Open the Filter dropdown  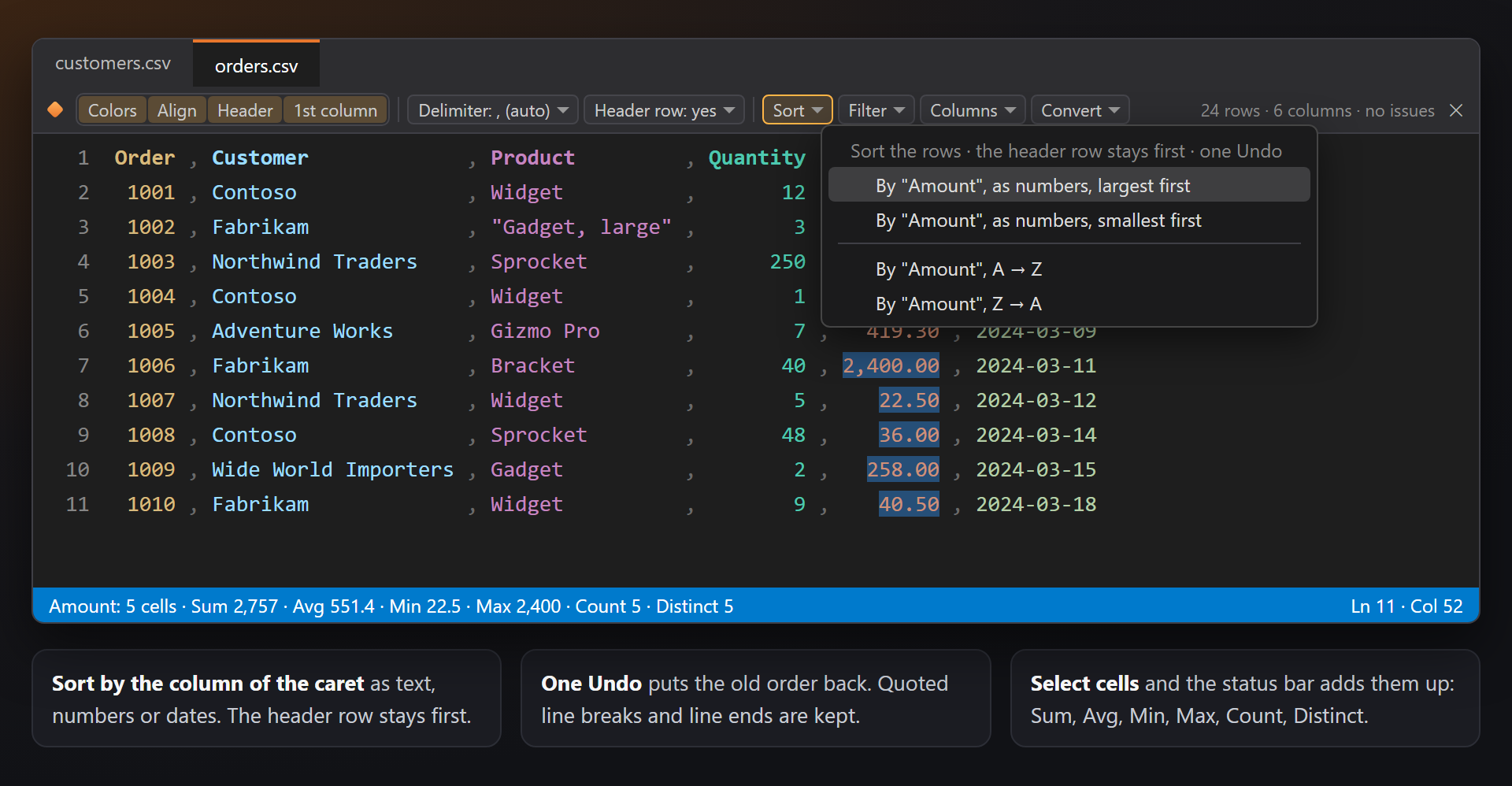coord(876,110)
